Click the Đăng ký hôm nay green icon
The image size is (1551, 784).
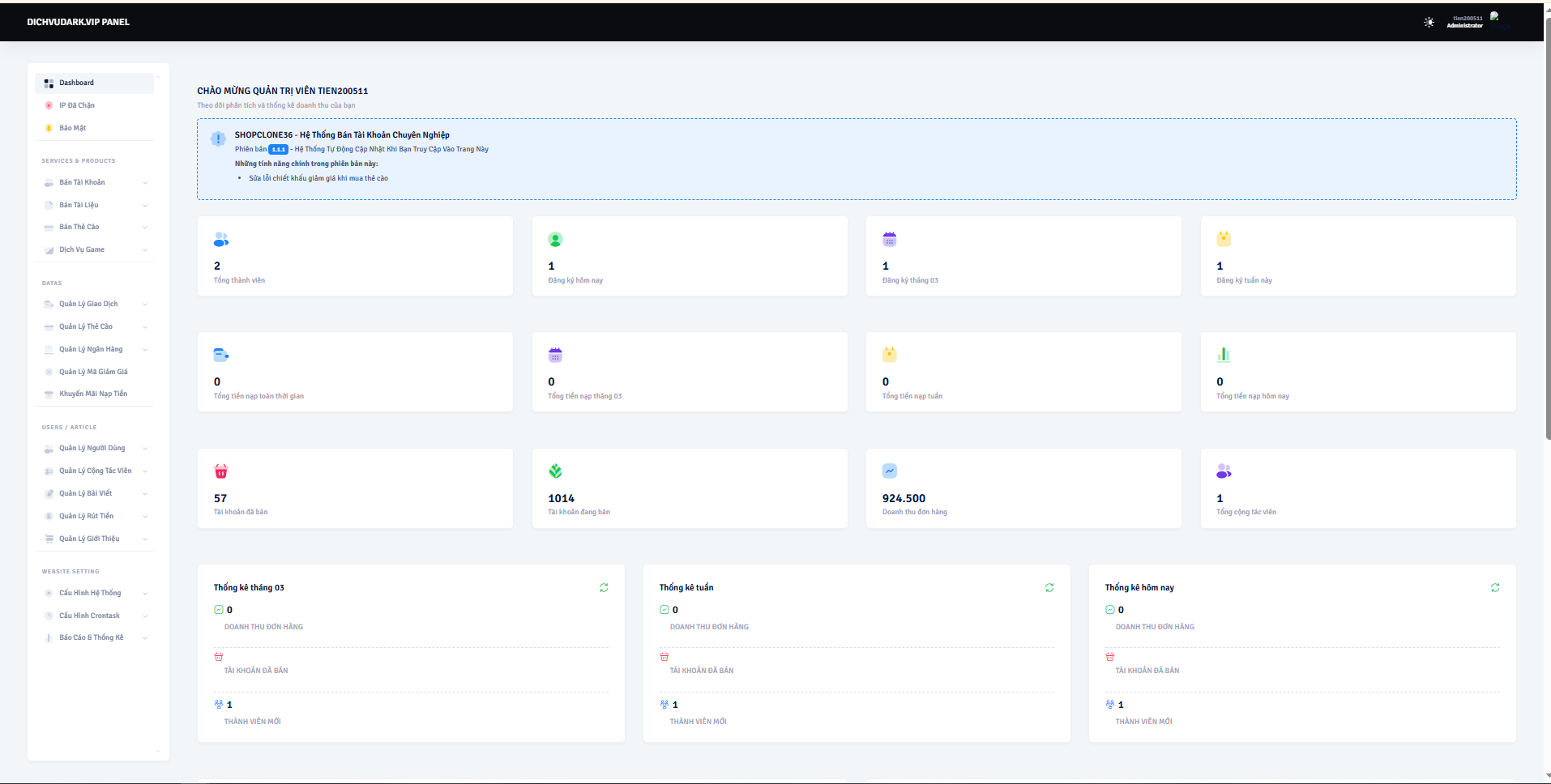click(x=555, y=240)
